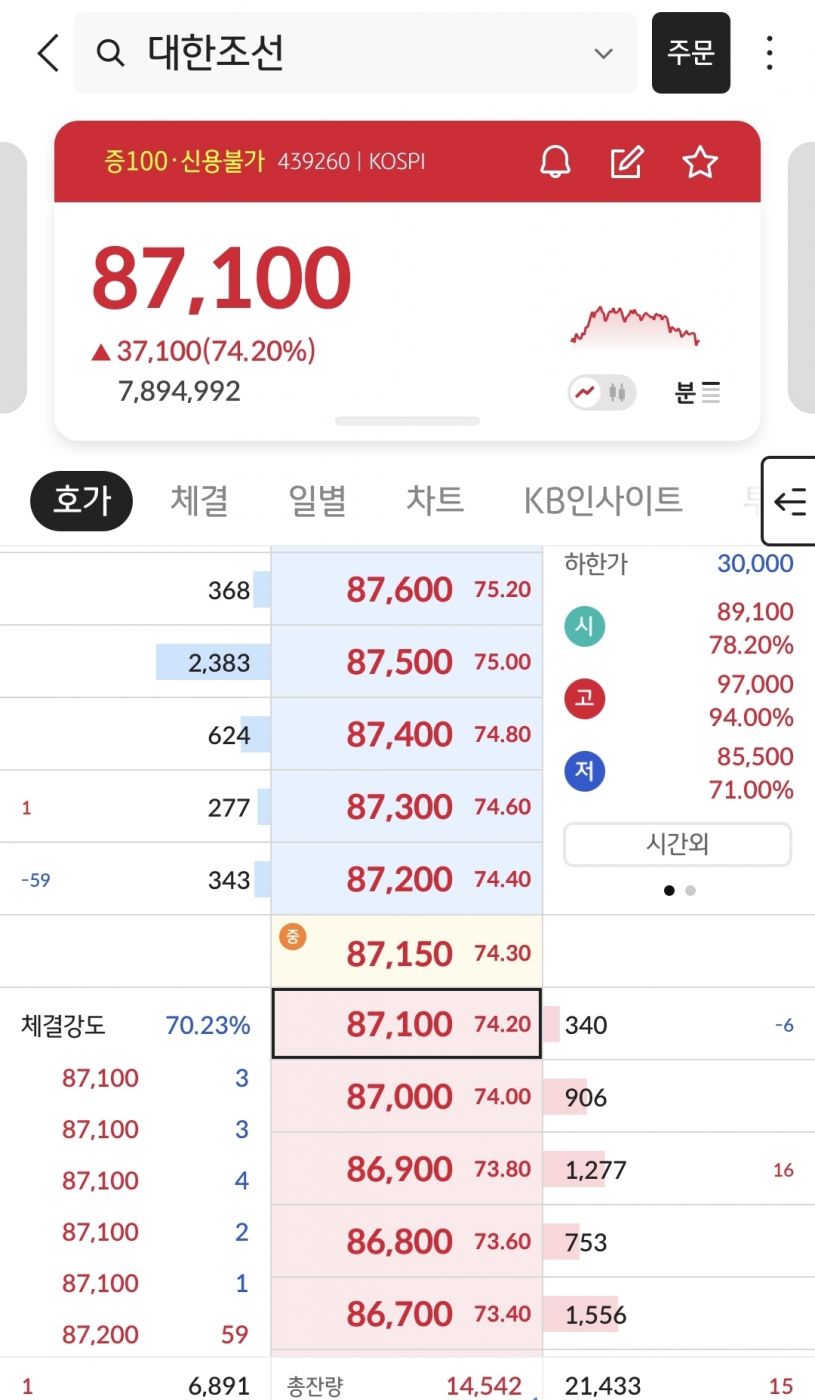Screen dimensions: 815x1400
Task: Expand the stock search dropdown chevron
Action: pos(603,53)
